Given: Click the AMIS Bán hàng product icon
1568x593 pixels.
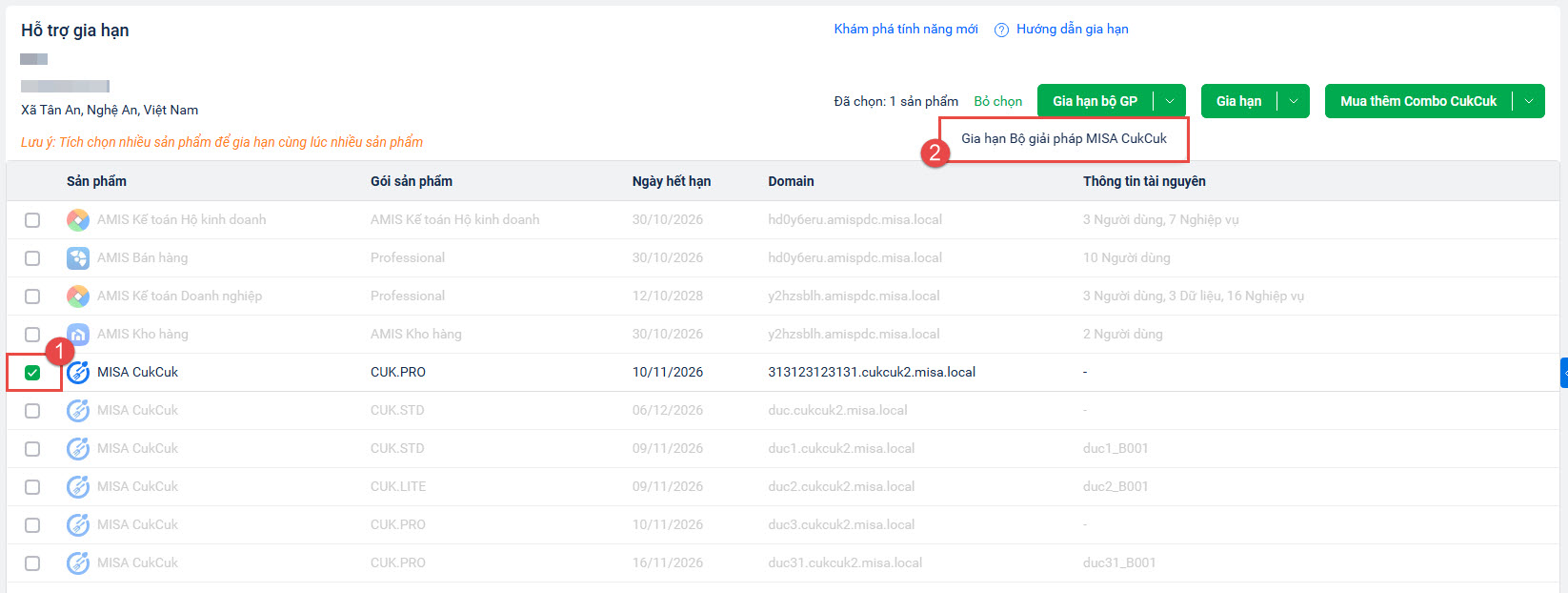Looking at the screenshot, I should point(78,258).
